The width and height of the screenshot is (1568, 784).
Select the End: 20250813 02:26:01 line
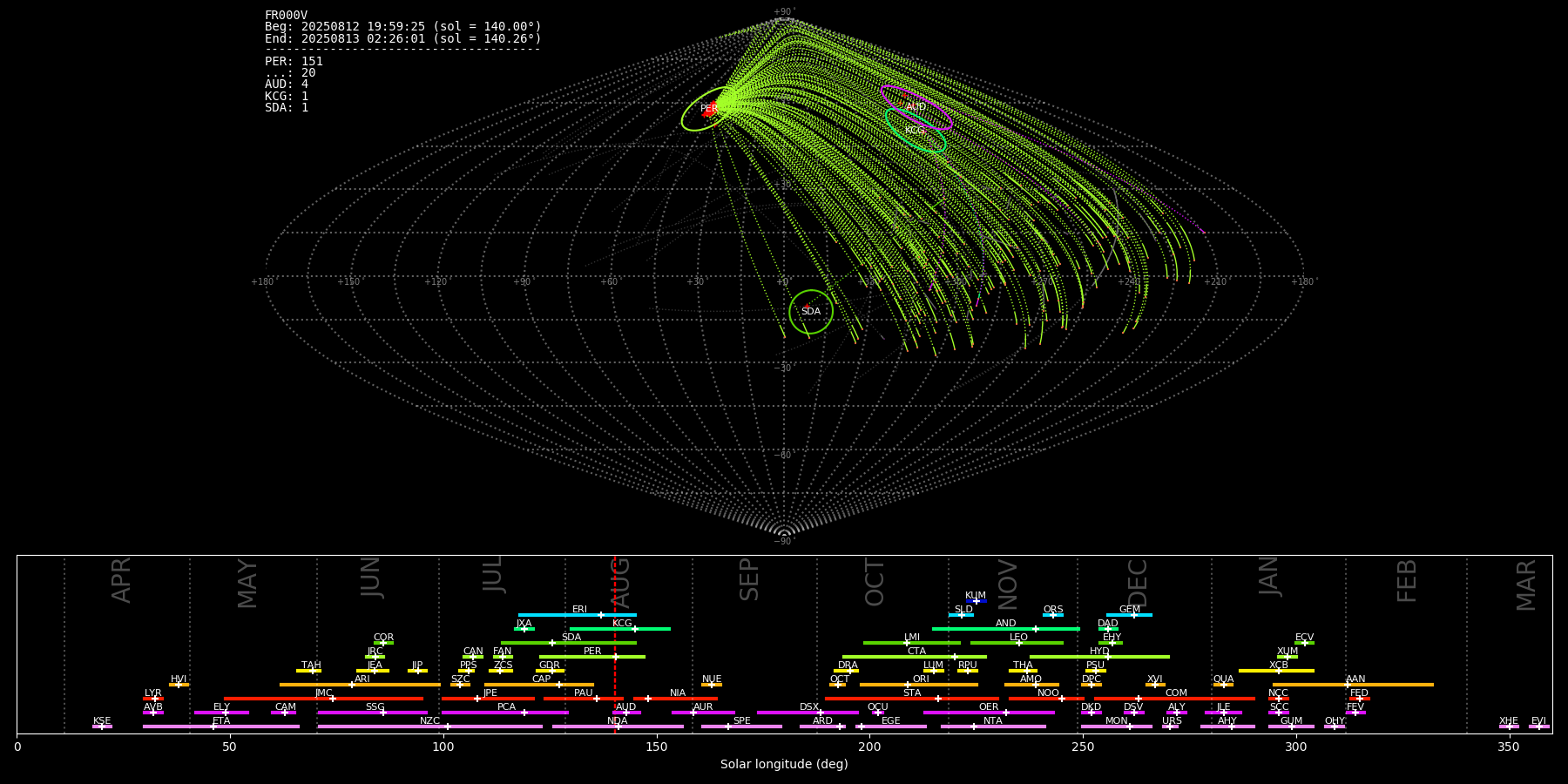[403, 38]
